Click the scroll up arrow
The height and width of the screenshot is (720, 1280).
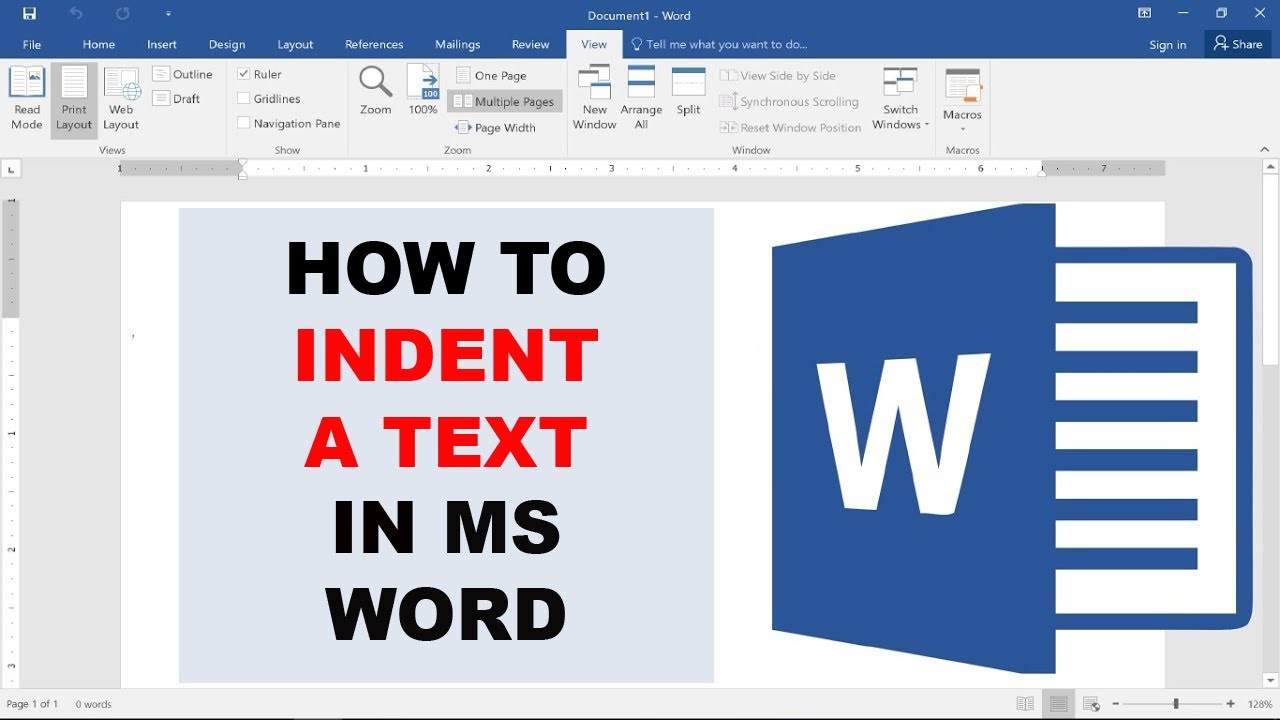coord(1271,167)
